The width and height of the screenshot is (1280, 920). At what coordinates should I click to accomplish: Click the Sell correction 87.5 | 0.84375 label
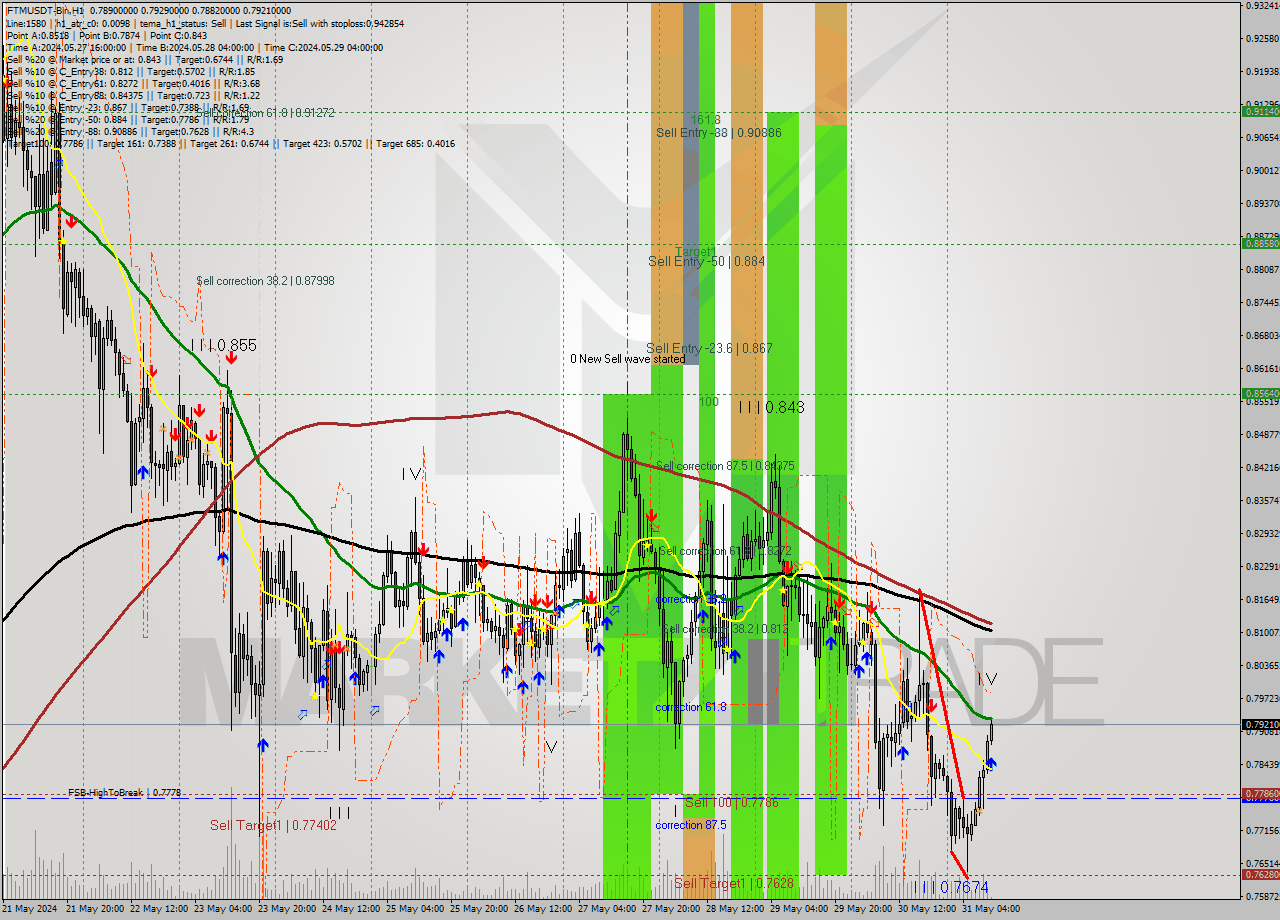[x=725, y=466]
